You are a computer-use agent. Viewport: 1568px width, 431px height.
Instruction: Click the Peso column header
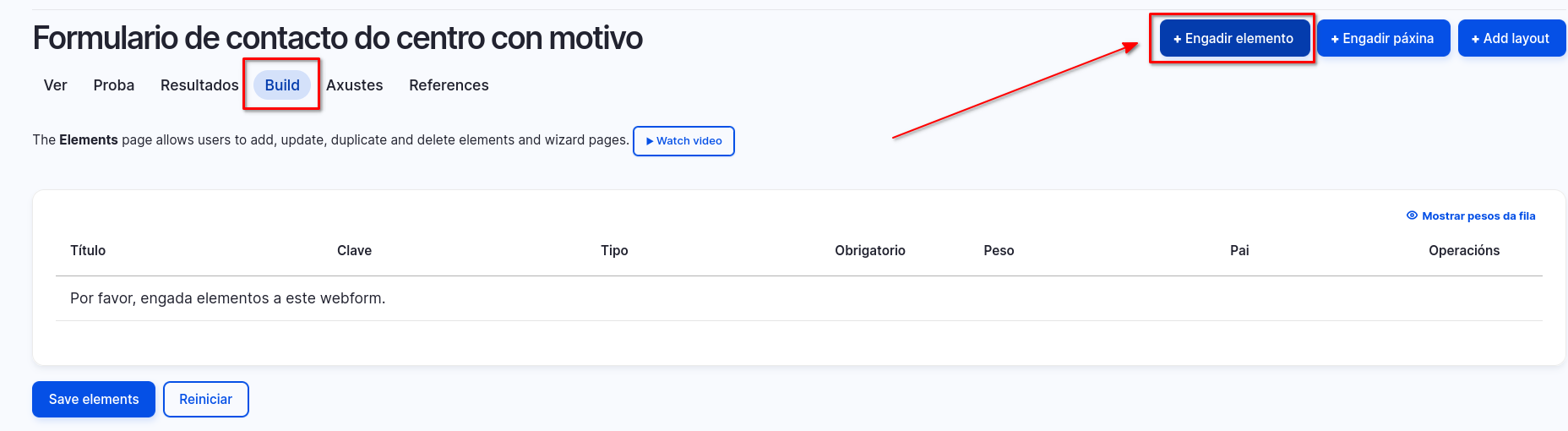click(999, 251)
